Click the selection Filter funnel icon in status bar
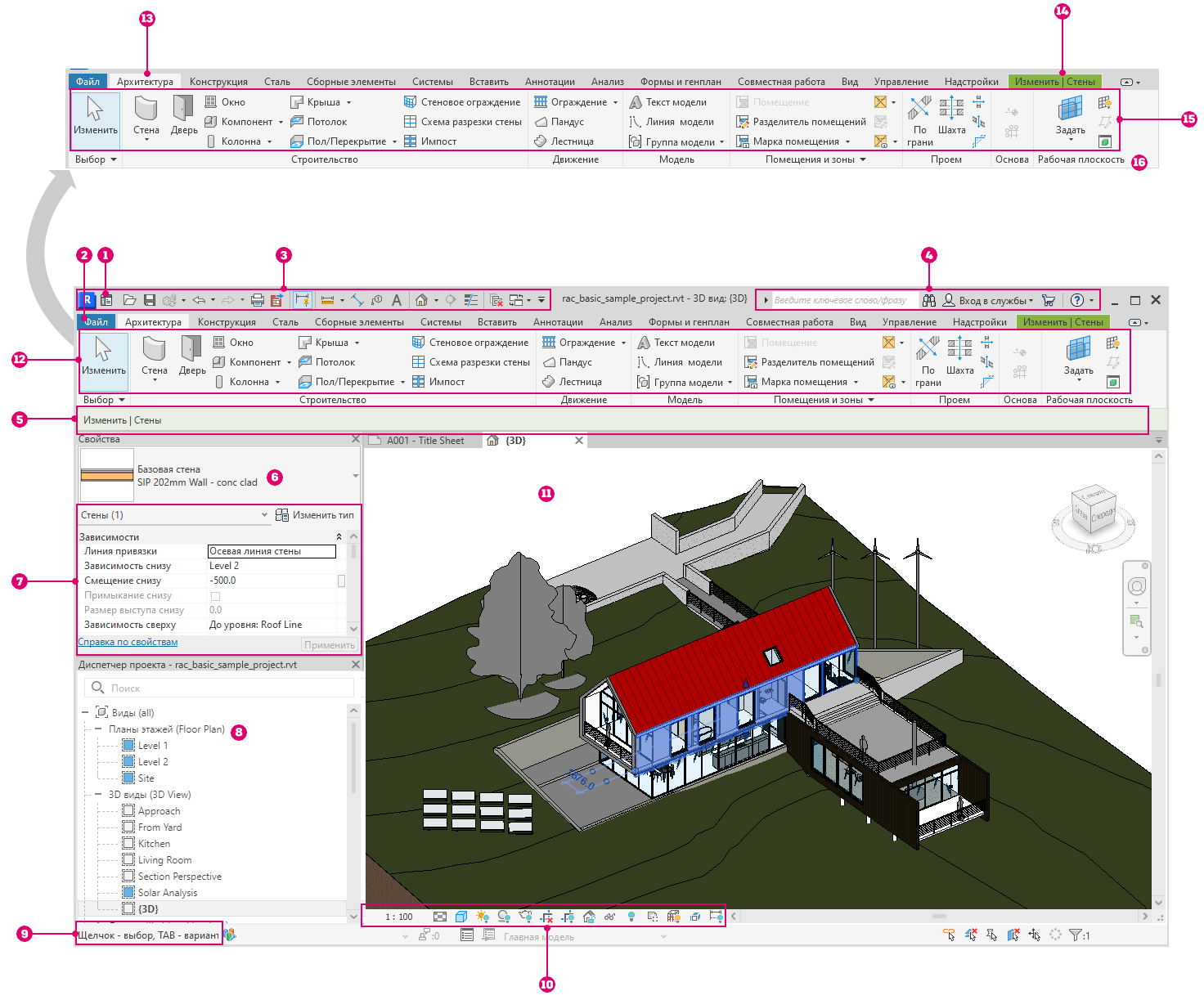The width and height of the screenshot is (1204, 1000). [x=1076, y=935]
